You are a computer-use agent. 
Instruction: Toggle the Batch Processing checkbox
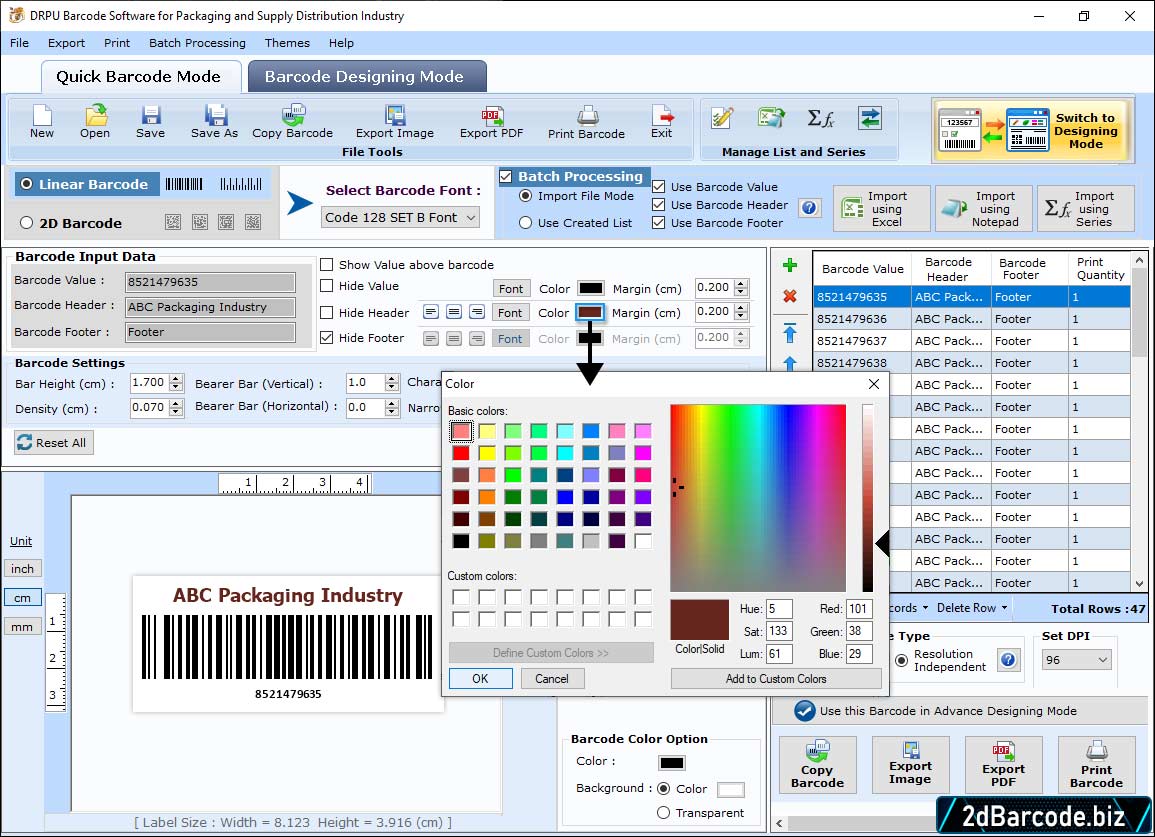coord(505,176)
